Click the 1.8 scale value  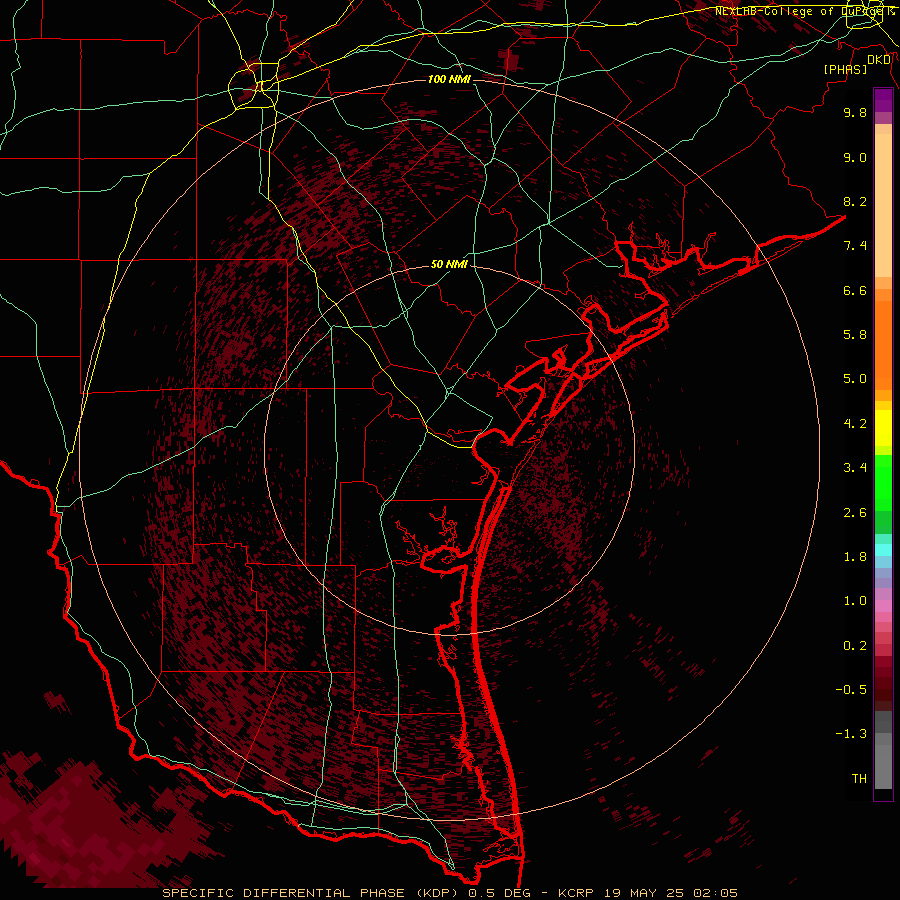855,557
